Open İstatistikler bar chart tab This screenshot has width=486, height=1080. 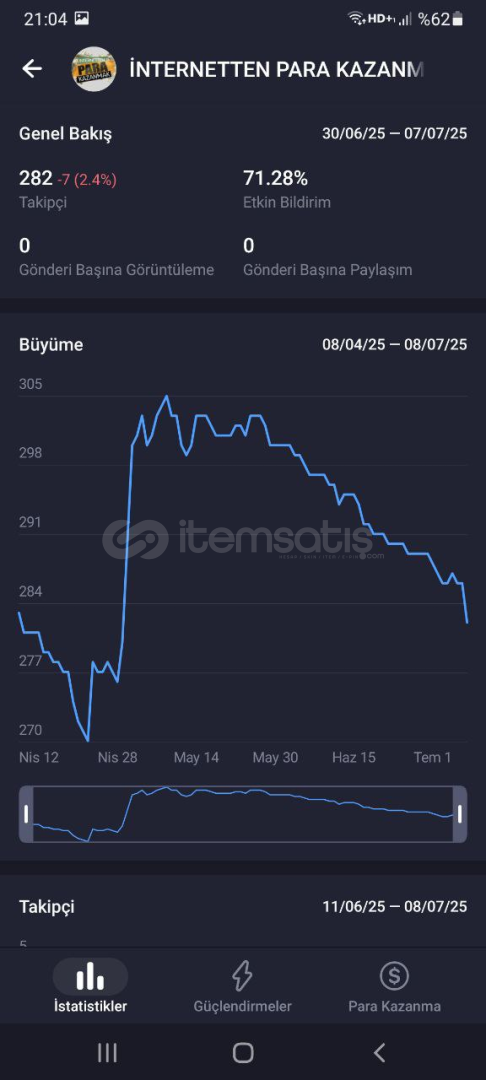pos(90,986)
